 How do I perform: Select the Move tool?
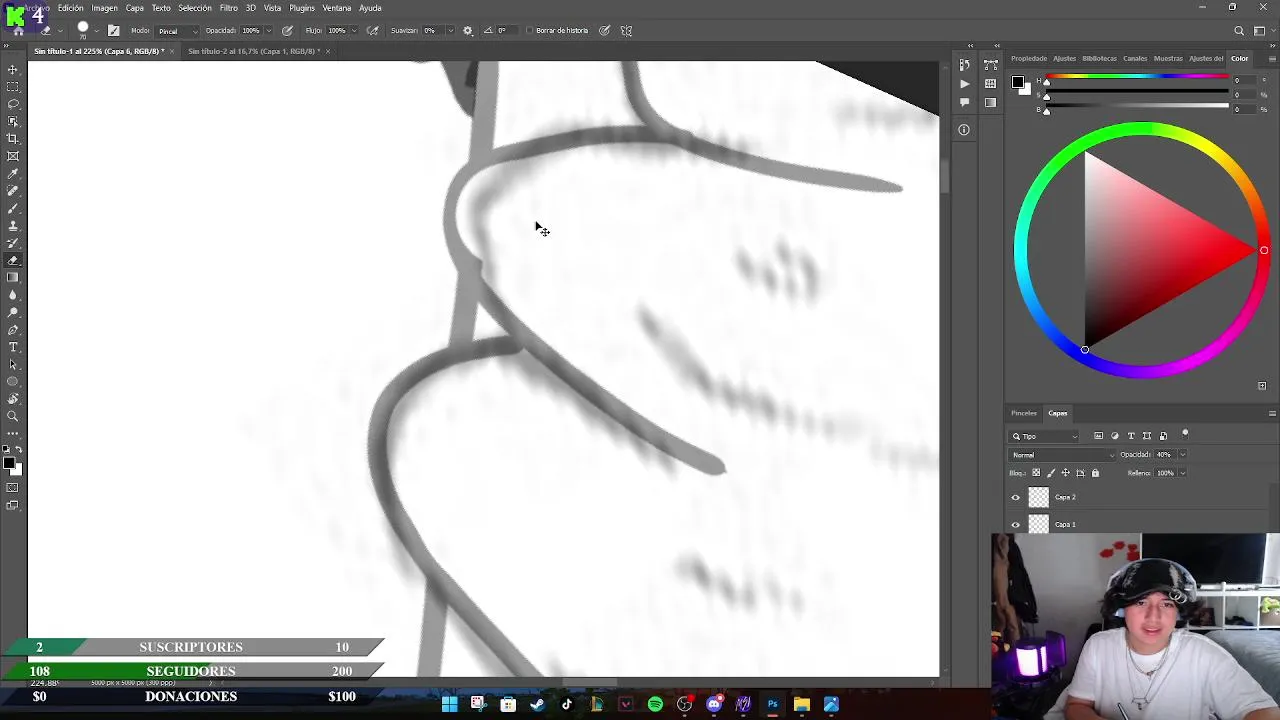[13, 70]
